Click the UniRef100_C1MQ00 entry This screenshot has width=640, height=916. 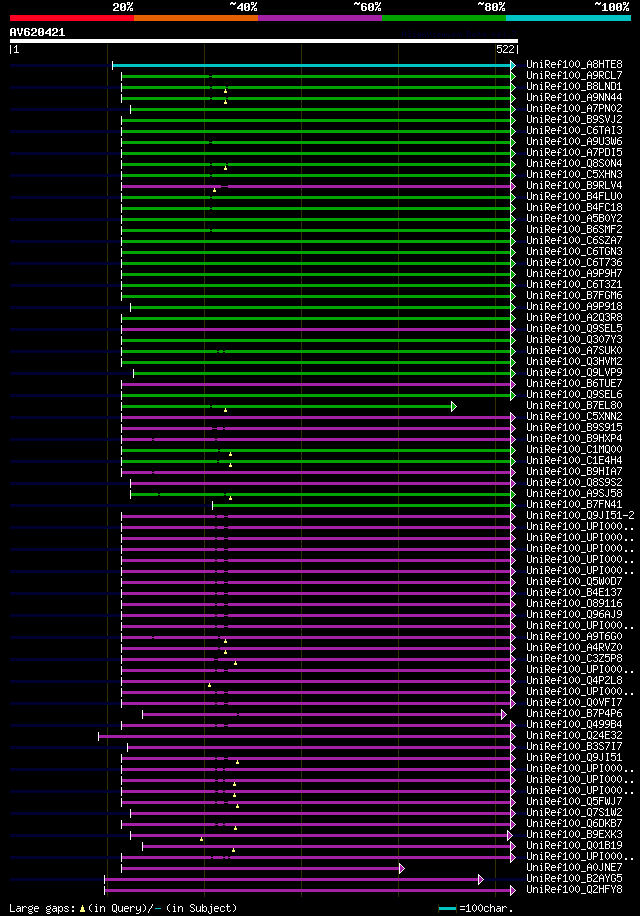[x=574, y=450]
